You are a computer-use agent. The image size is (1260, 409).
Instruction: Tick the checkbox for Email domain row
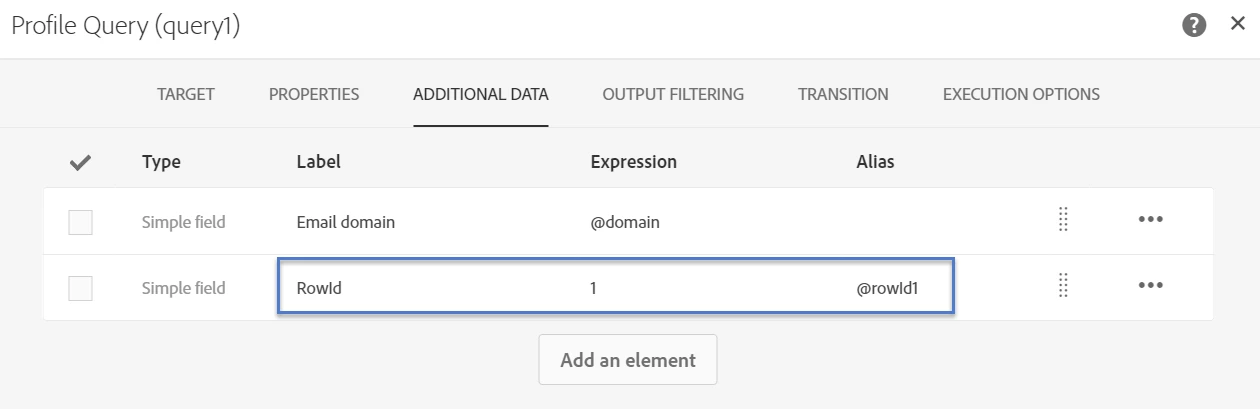point(80,223)
